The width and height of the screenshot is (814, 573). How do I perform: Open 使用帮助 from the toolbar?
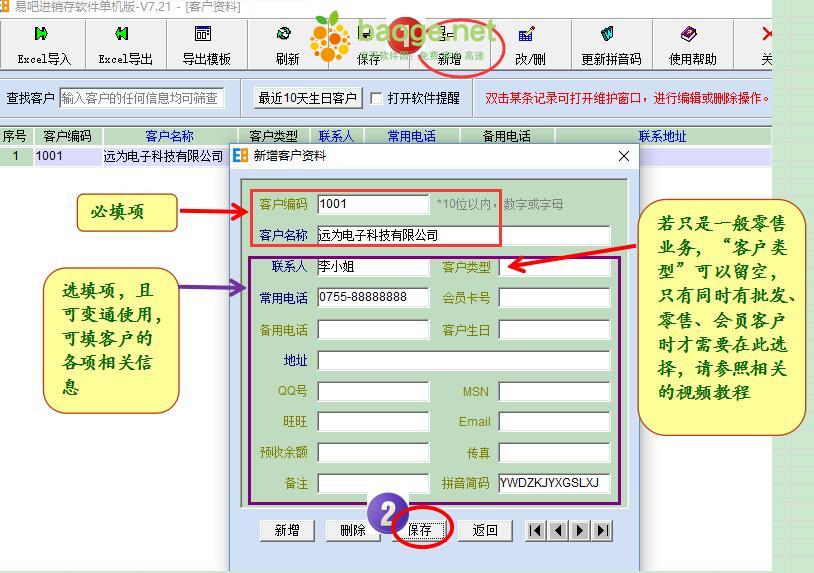pyautogui.click(x=692, y=45)
